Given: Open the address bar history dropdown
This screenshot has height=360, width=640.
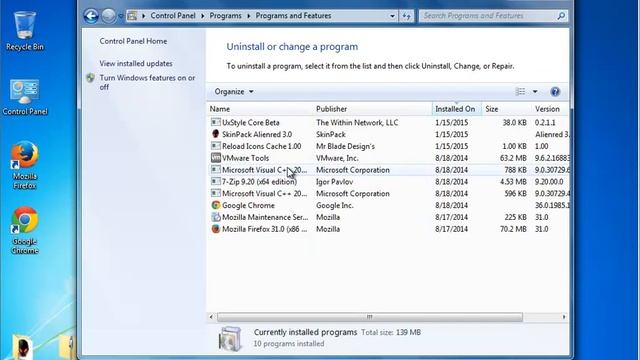Looking at the screenshot, I should 392,16.
